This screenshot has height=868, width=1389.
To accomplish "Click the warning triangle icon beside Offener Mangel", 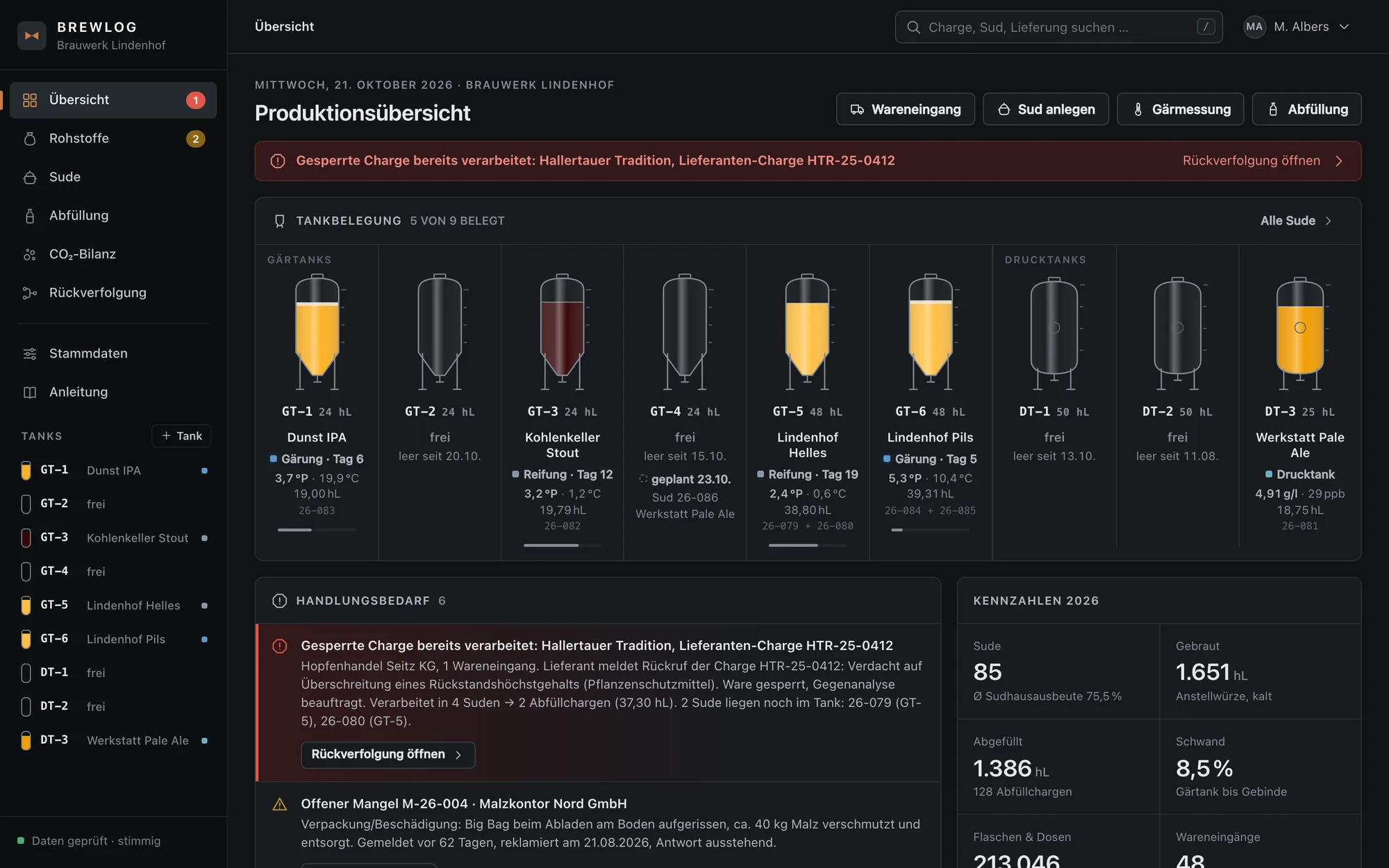I will pyautogui.click(x=280, y=804).
